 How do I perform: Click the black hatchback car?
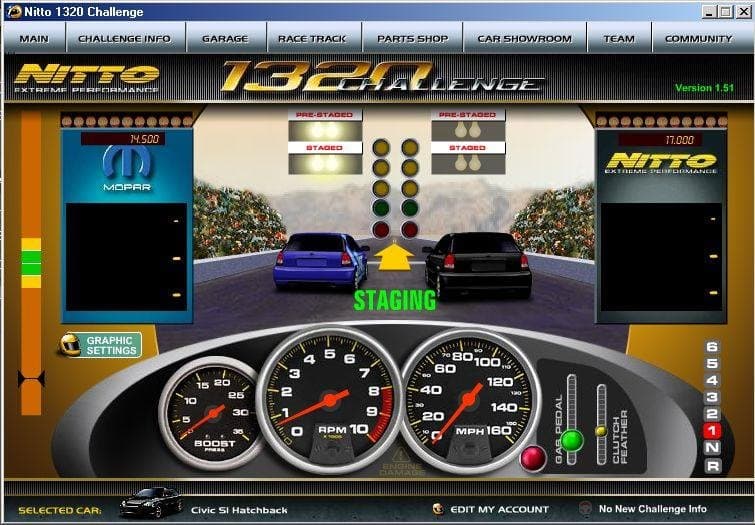coord(479,265)
